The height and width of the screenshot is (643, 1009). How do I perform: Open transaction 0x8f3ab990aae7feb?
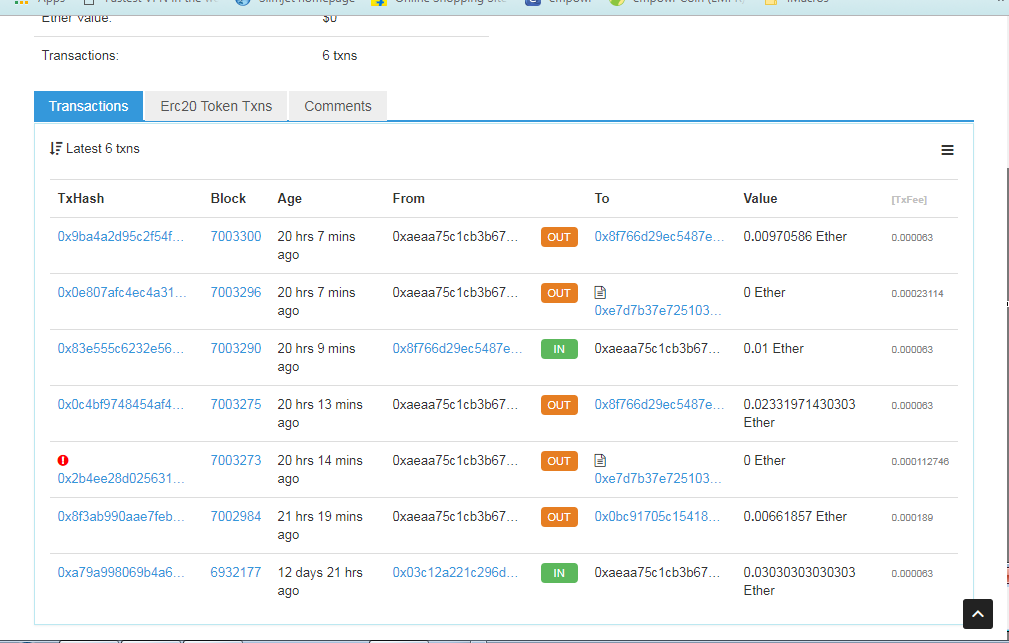[120, 516]
